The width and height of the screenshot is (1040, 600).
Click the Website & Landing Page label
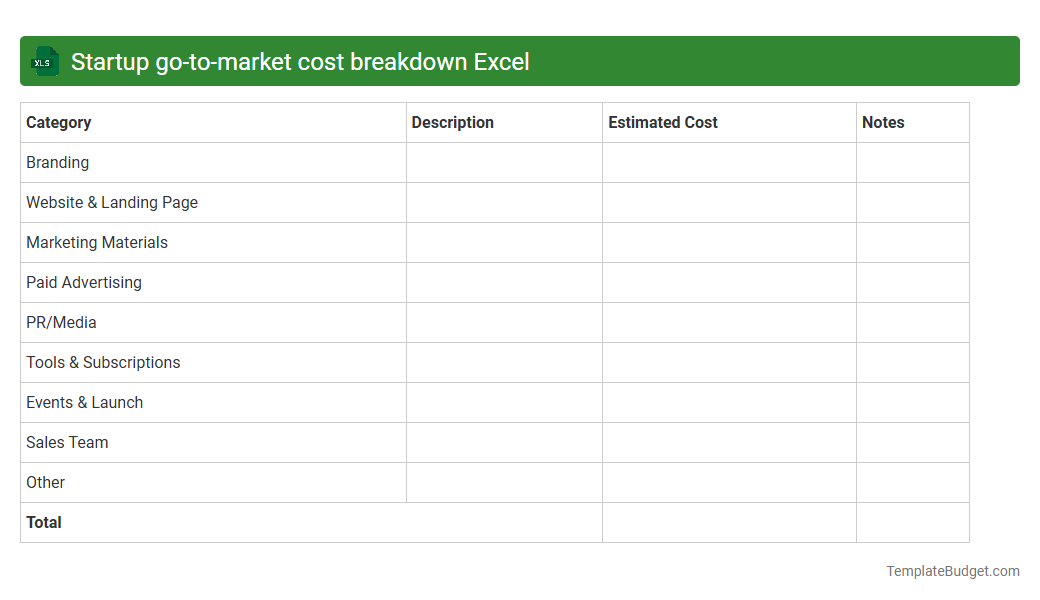coord(112,202)
